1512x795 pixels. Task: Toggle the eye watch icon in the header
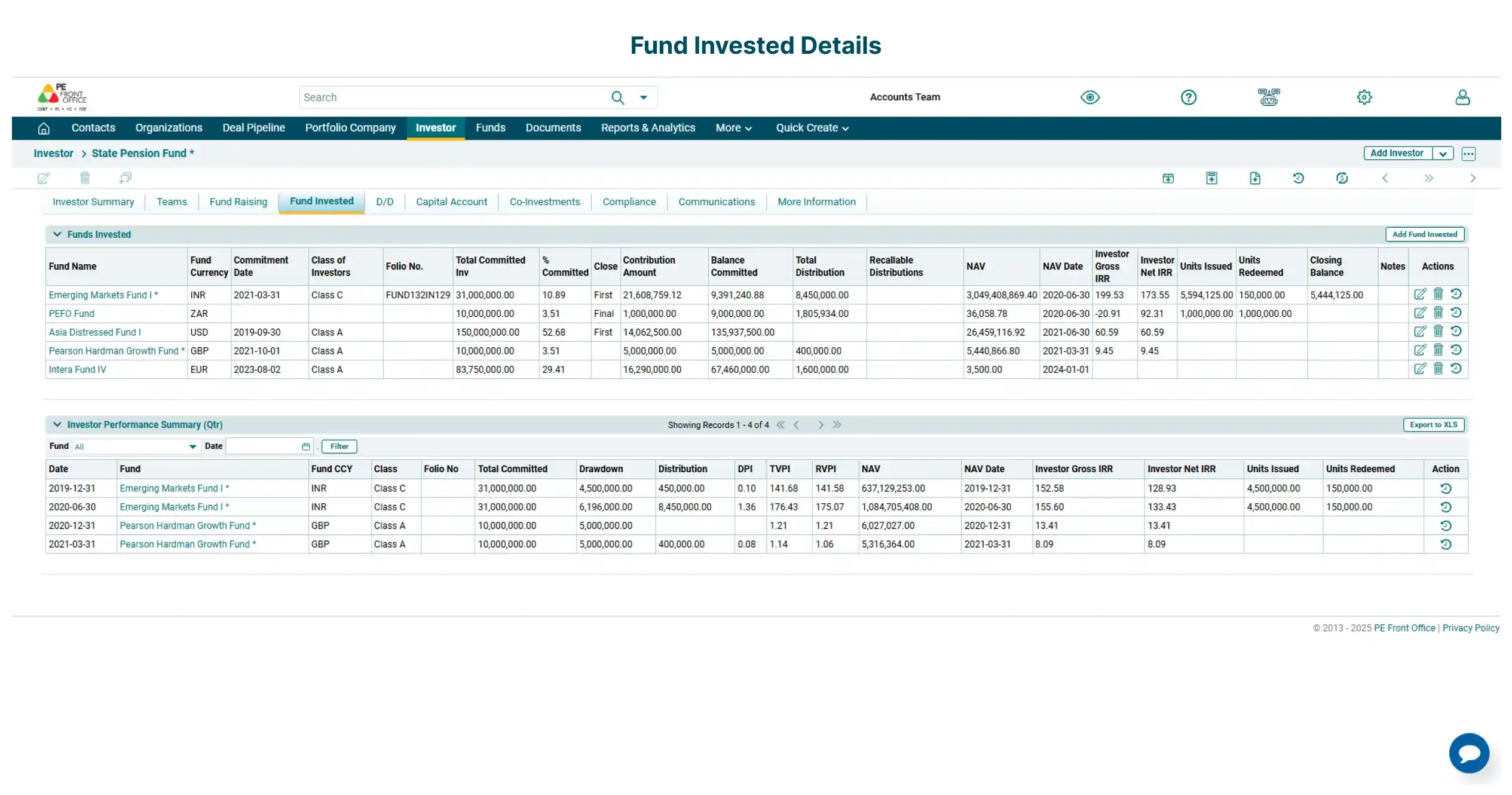tap(1089, 97)
